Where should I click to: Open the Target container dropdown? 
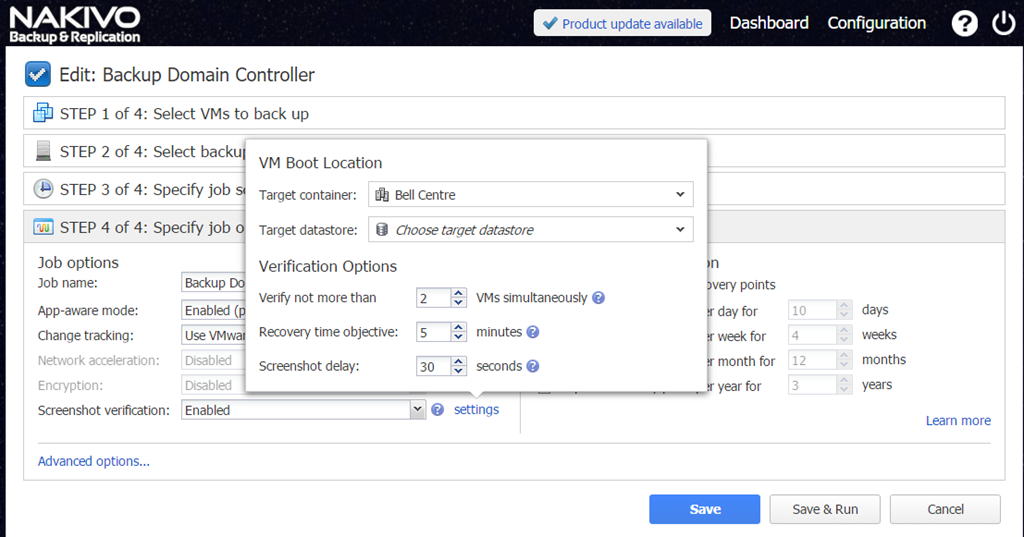[x=530, y=194]
